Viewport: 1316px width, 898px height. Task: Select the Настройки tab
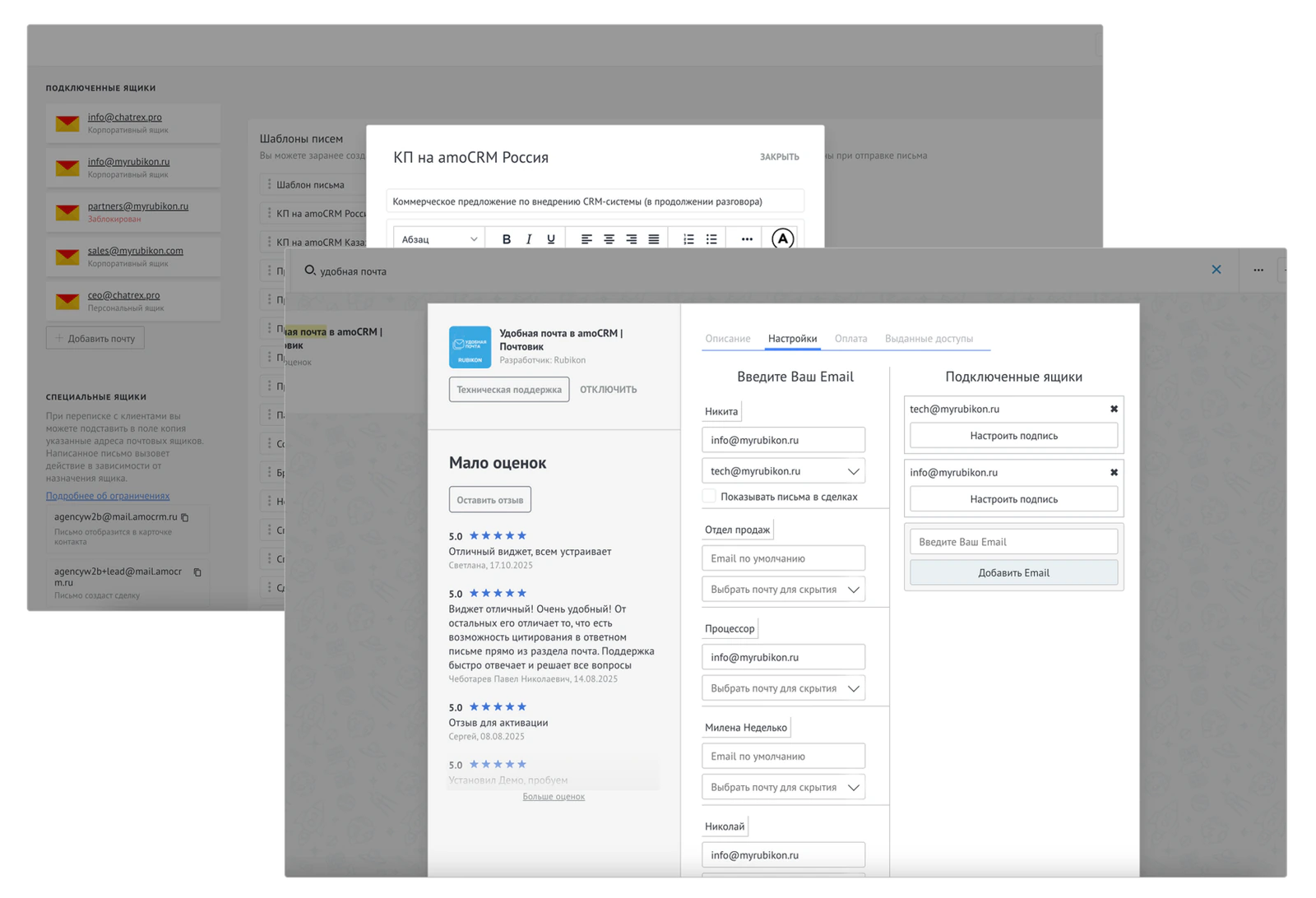click(793, 339)
